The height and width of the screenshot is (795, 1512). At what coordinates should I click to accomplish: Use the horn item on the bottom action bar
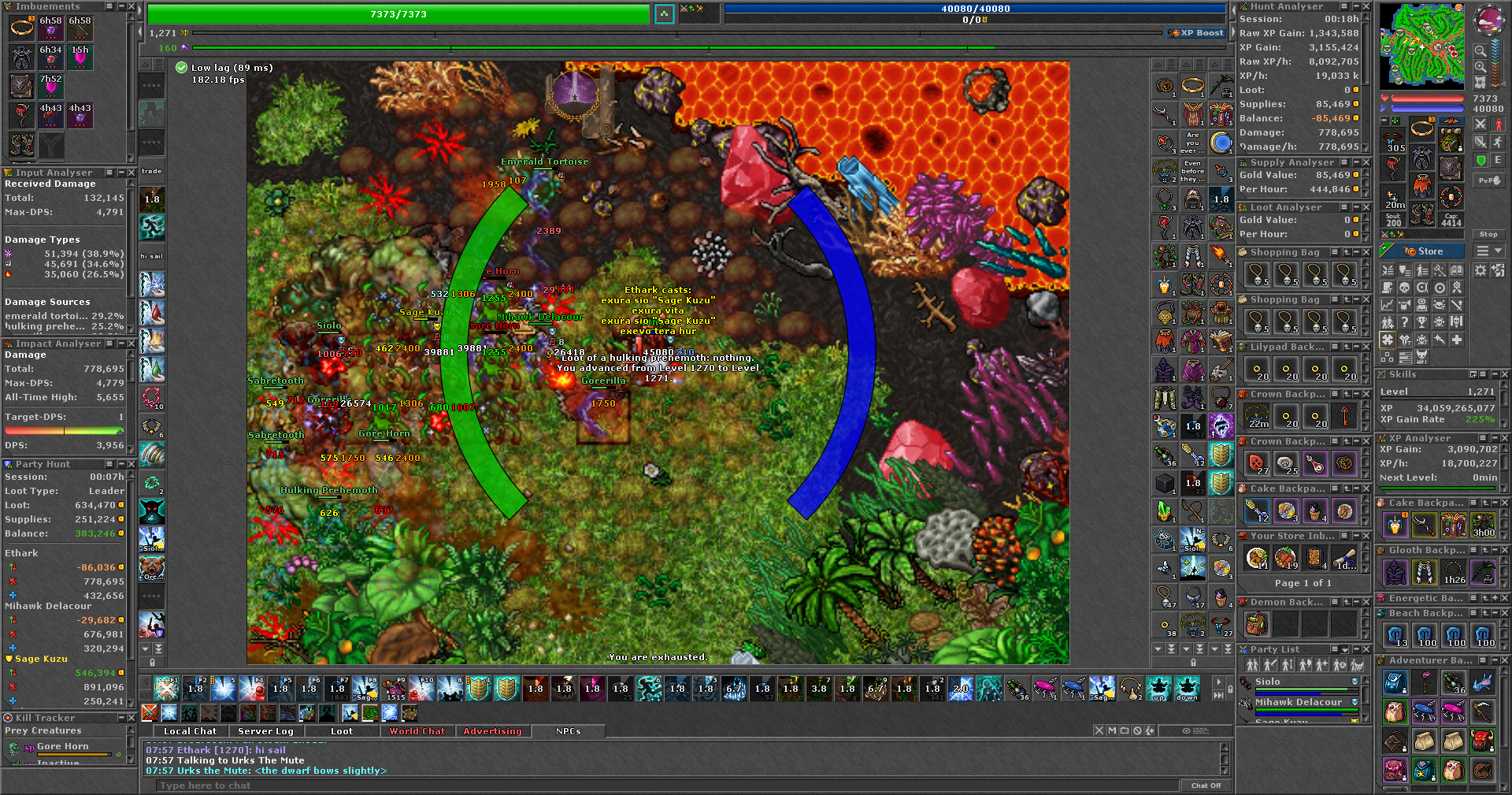[1131, 689]
